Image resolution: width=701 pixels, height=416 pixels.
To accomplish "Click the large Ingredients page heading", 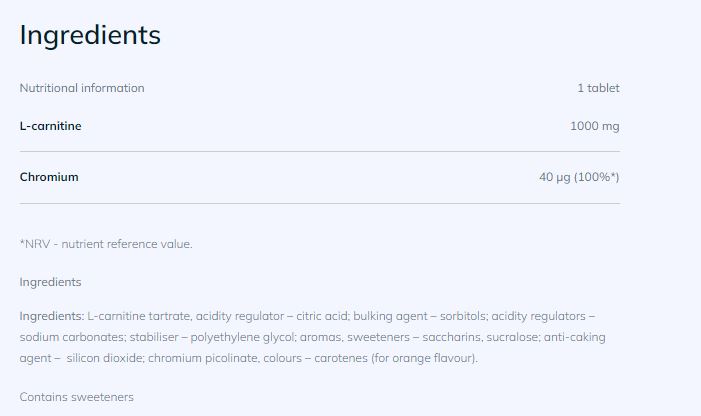I will pos(90,35).
